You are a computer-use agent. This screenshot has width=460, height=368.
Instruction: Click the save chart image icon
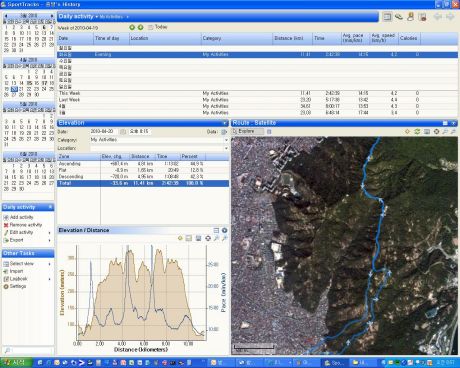(x=198, y=238)
